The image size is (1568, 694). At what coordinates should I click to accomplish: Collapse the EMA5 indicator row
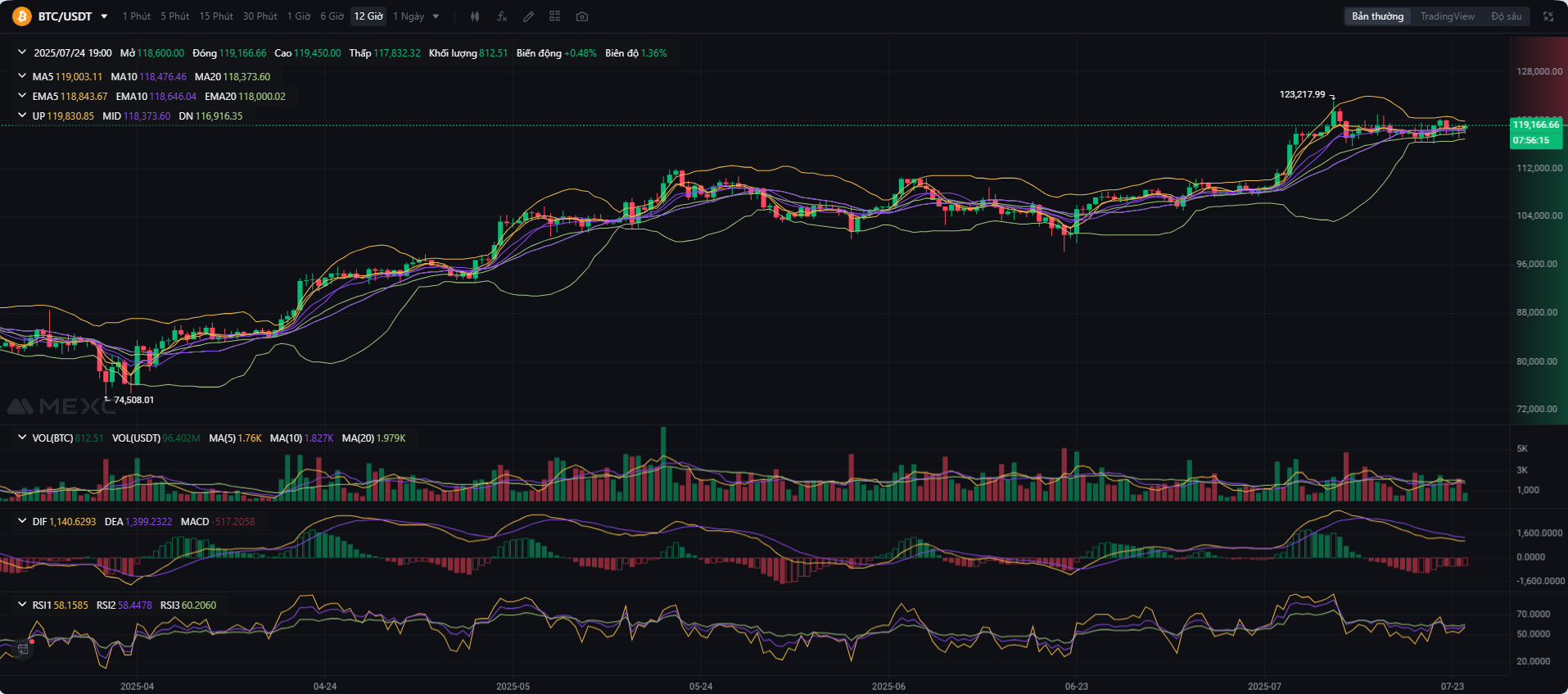tap(22, 96)
